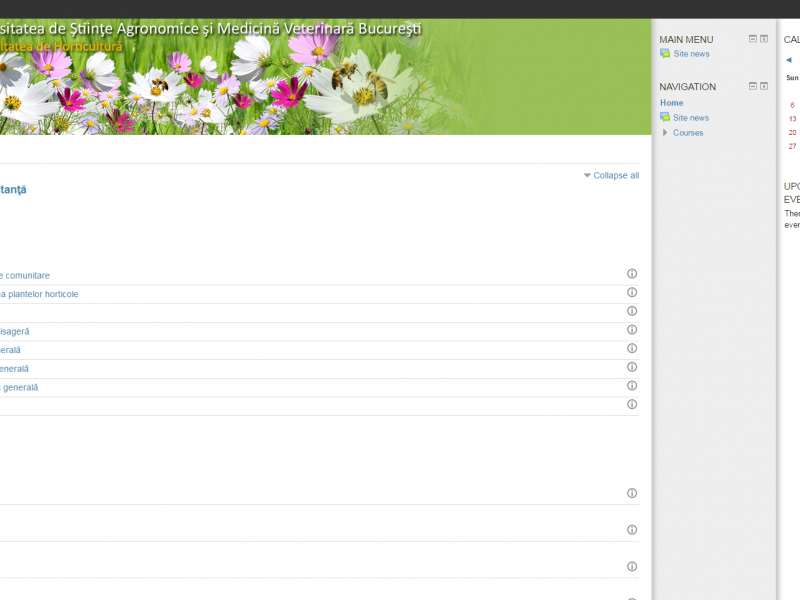Click the Site news forum icon in Main Menu

tap(665, 54)
